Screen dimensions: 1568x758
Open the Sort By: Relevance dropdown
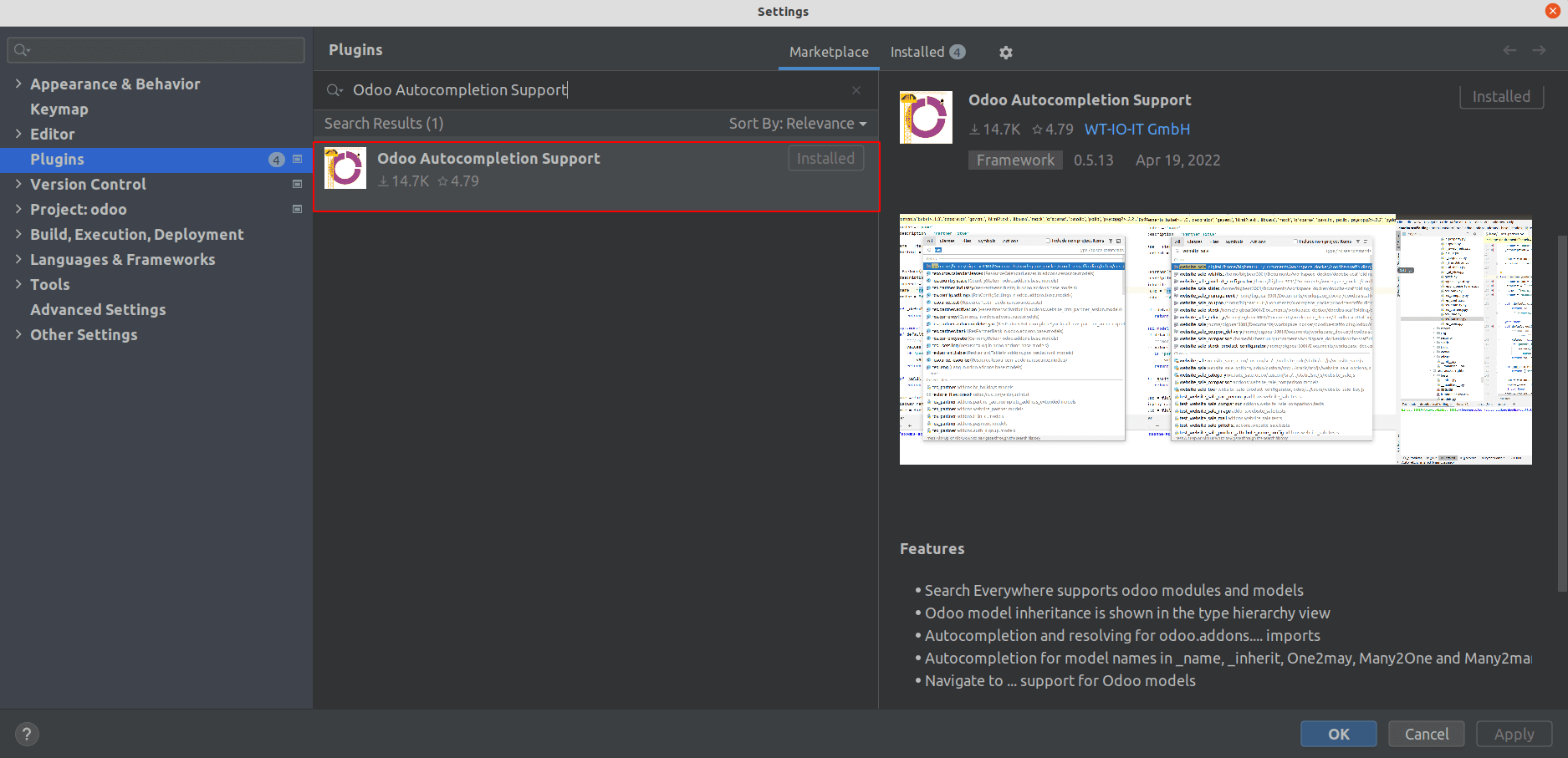(x=798, y=124)
